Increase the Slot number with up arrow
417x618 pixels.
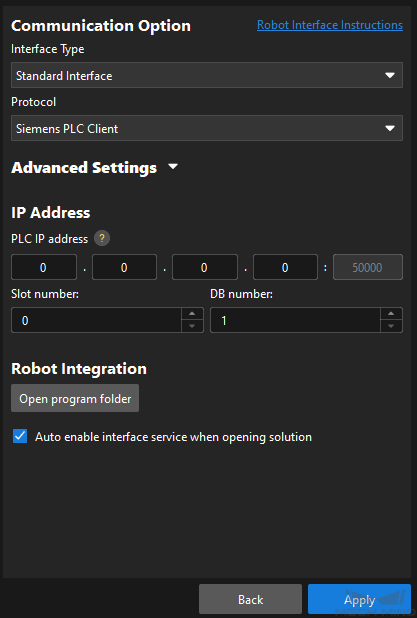click(x=192, y=314)
